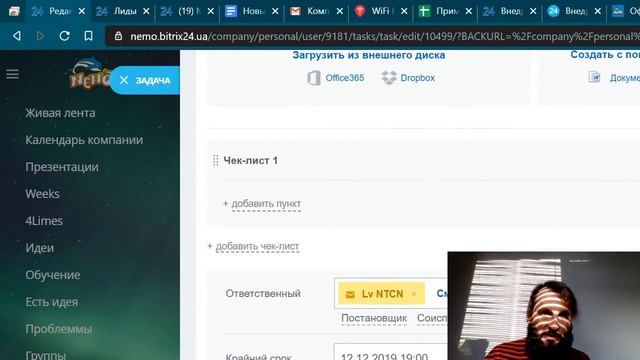
Task: Click + добавить пункт
Action: tap(262, 204)
